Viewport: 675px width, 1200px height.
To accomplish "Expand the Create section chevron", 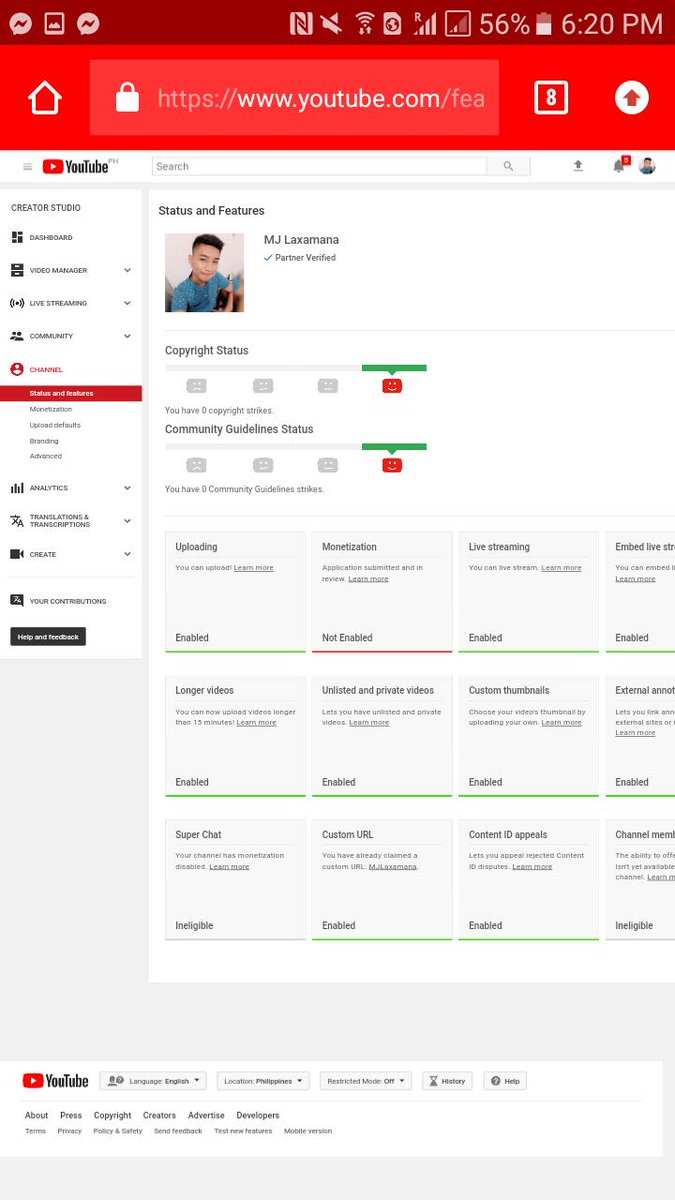I will coord(127,554).
